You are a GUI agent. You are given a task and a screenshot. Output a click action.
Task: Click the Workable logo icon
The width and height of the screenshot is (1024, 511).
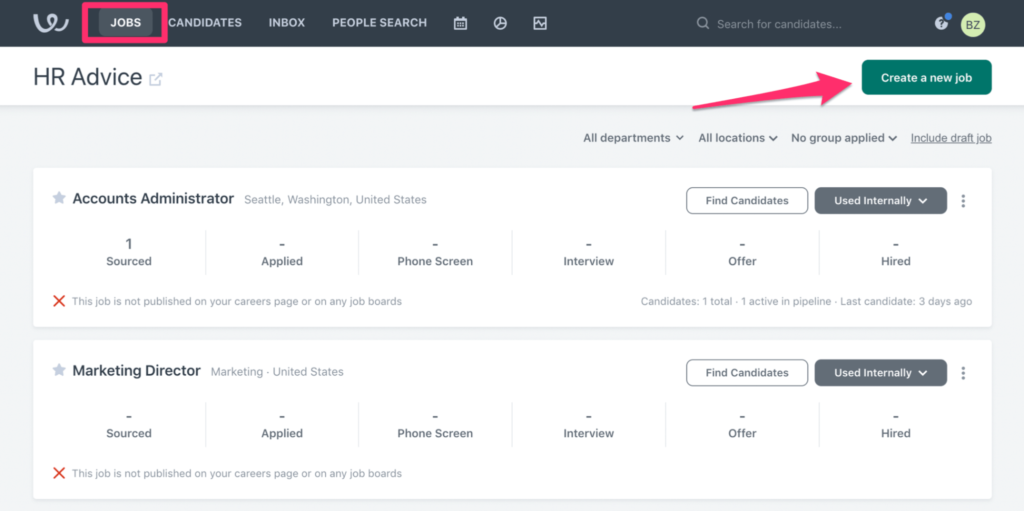51,23
